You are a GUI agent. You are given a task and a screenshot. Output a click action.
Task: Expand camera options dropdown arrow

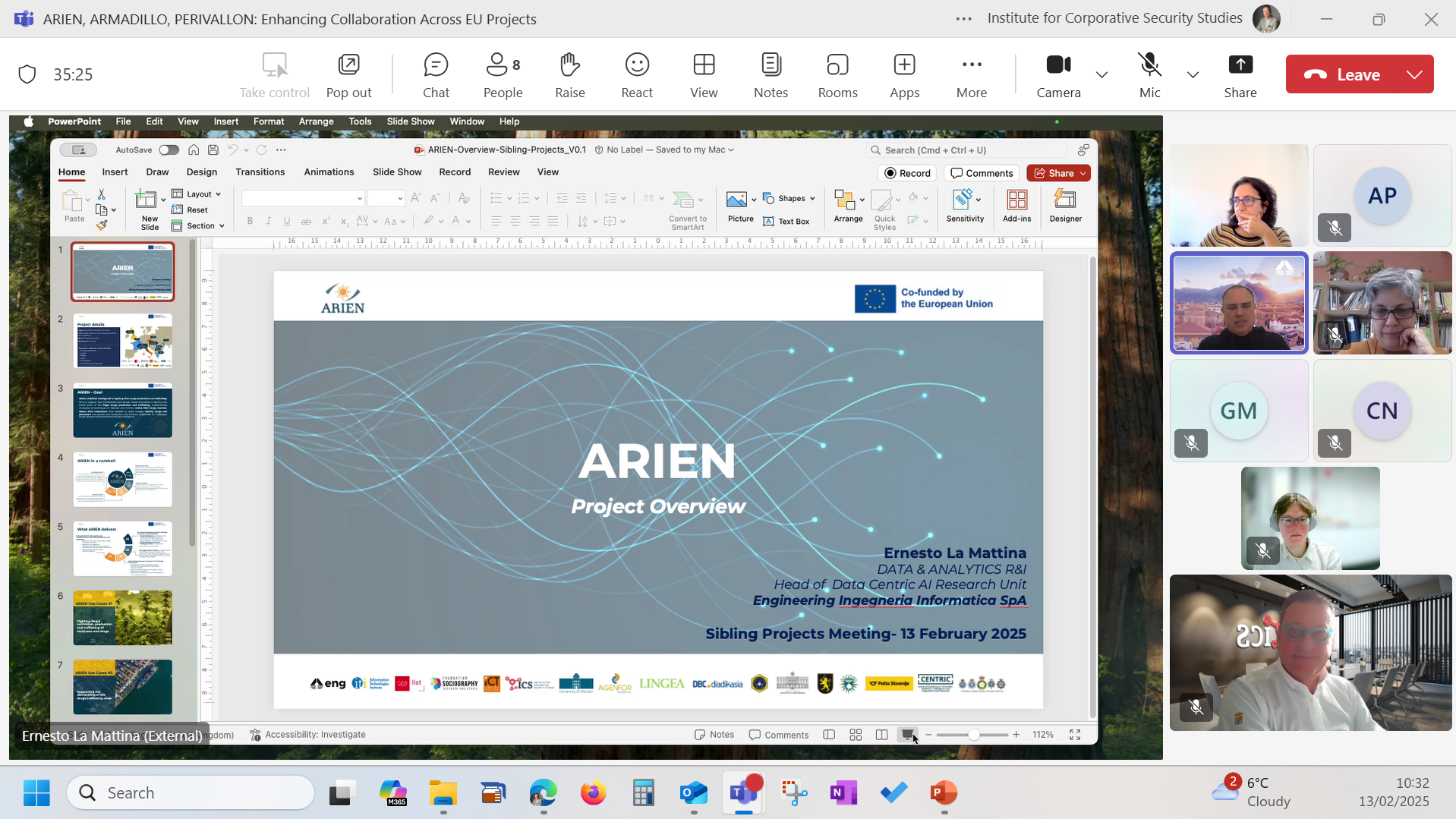pyautogui.click(x=1101, y=74)
